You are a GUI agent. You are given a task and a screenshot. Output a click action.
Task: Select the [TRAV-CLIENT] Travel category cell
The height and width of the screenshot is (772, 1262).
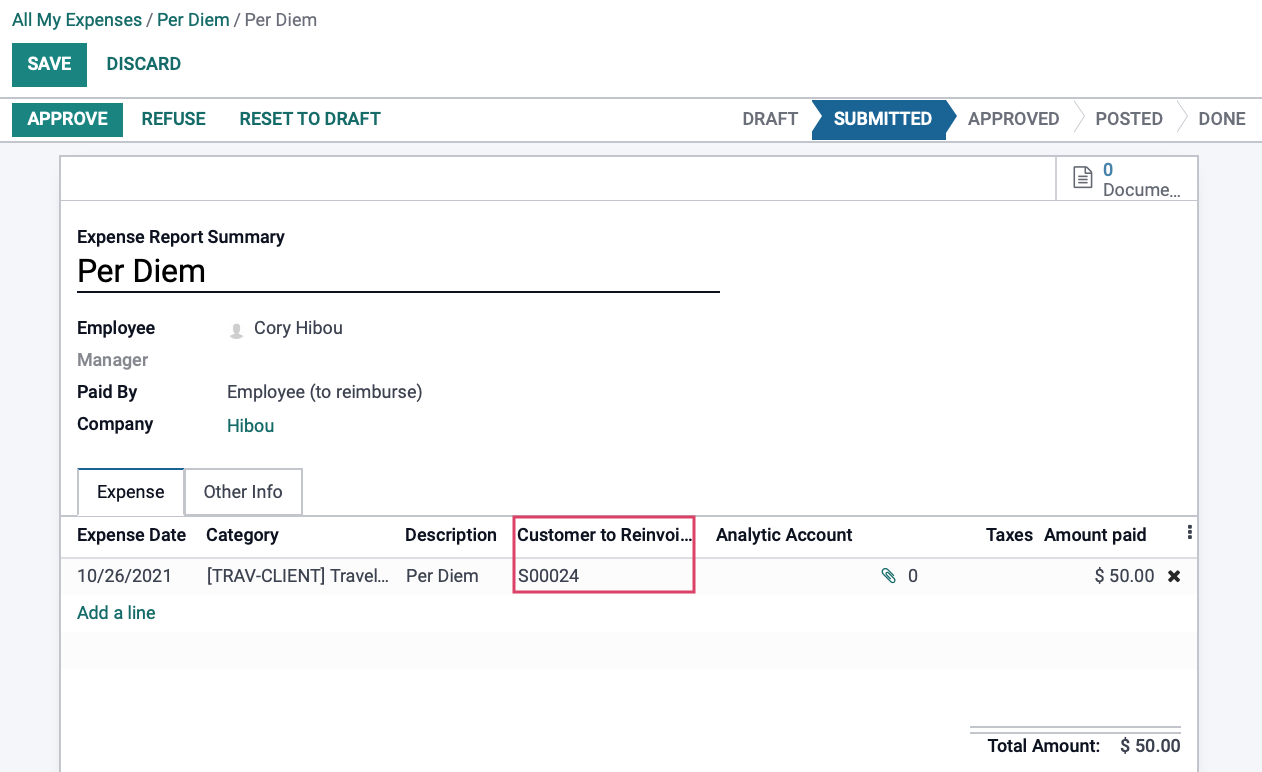pyautogui.click(x=298, y=576)
